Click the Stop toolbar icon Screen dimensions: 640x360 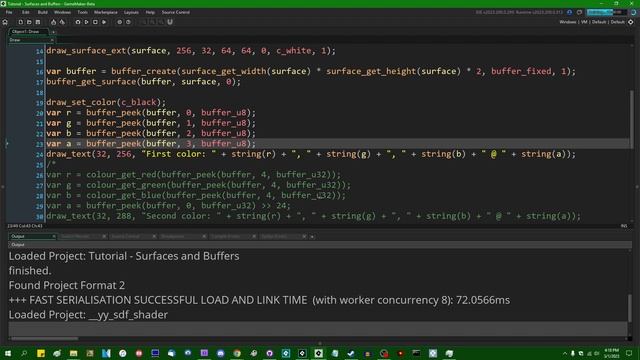point(95,22)
